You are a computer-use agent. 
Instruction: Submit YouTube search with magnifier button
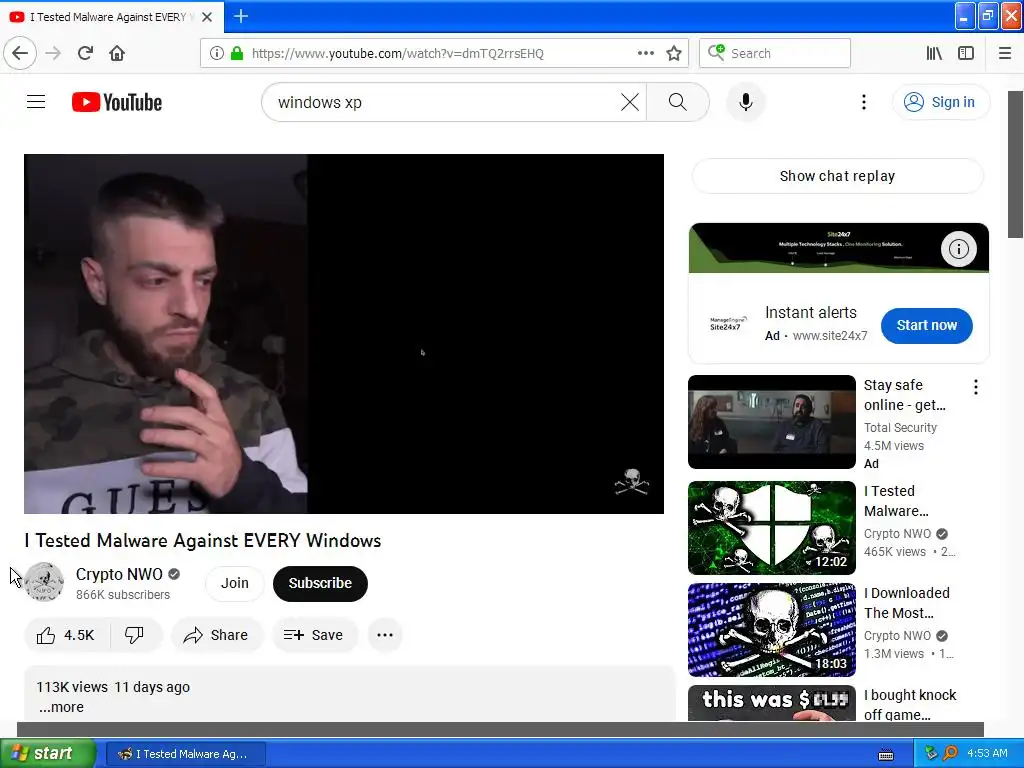pyautogui.click(x=677, y=102)
